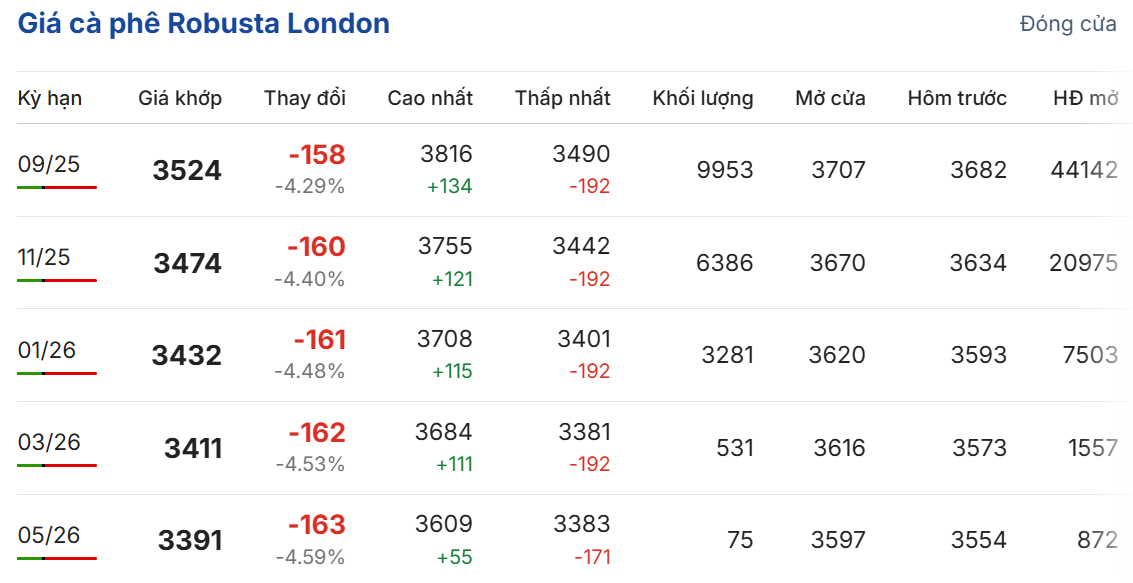This screenshot has height=583, width=1133.
Task: Click the HĐ mở column header
Action: click(x=1086, y=98)
